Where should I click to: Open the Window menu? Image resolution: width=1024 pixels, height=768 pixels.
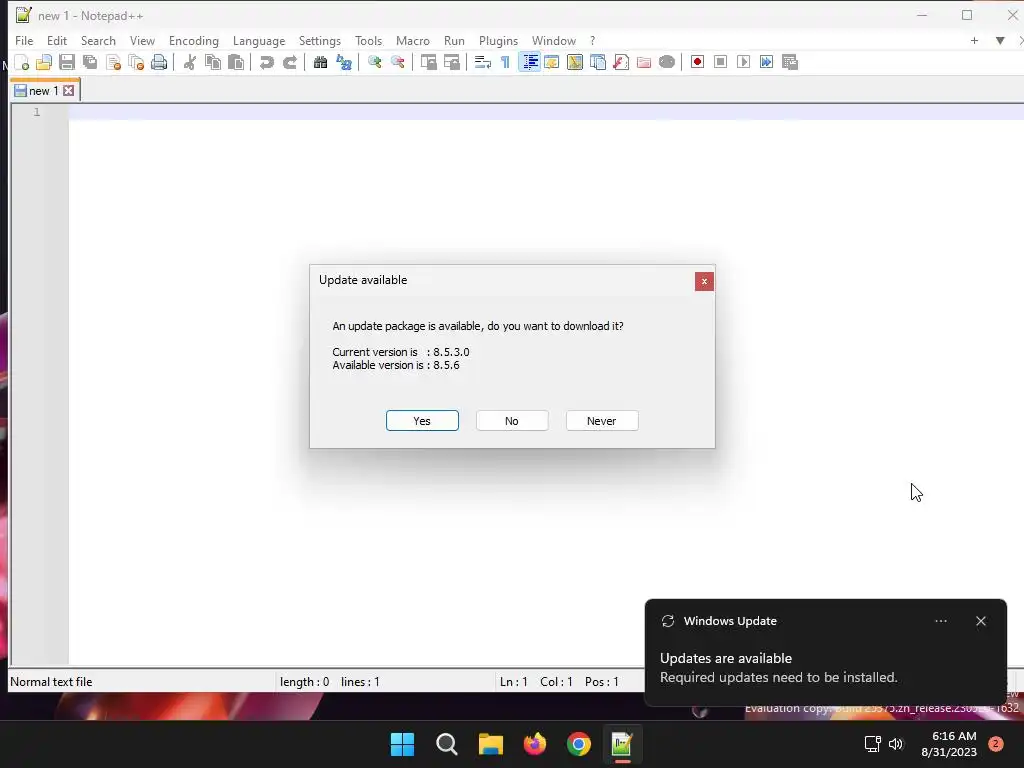click(x=553, y=40)
